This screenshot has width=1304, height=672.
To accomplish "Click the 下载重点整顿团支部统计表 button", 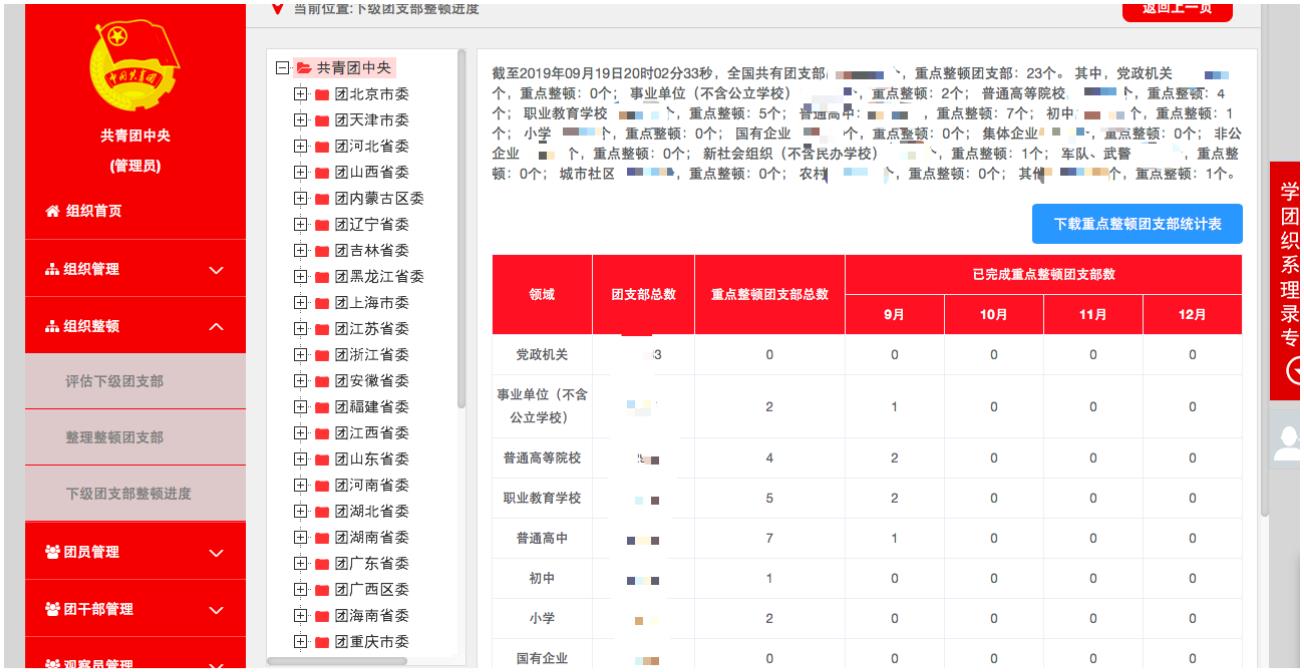I will tap(1136, 224).
